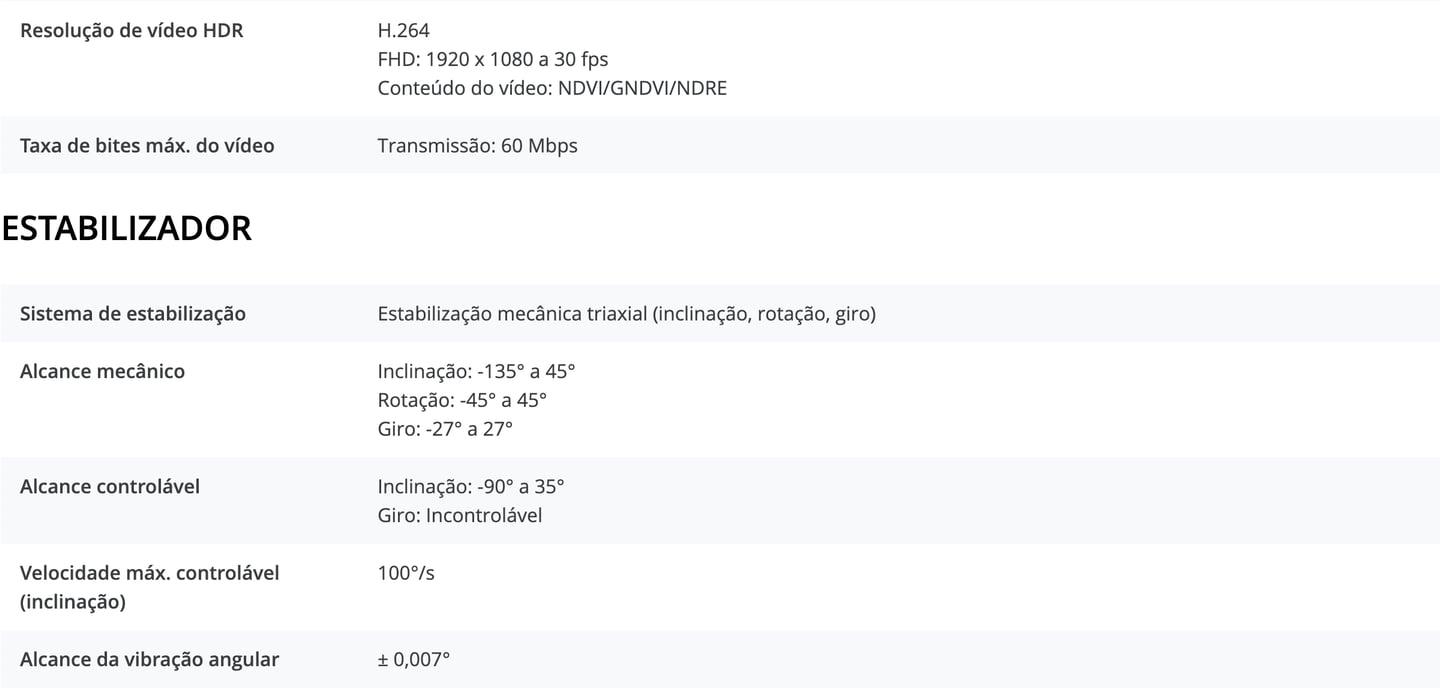This screenshot has height=689, width=1440.
Task: Click the 'Giro: -27° a 27°' value
Action: pos(445,429)
